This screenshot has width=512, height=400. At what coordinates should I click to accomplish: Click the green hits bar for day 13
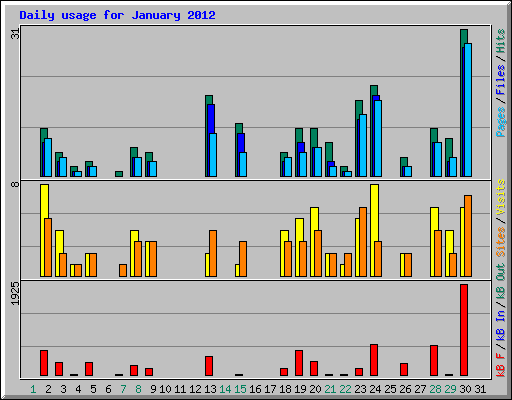[209, 100]
